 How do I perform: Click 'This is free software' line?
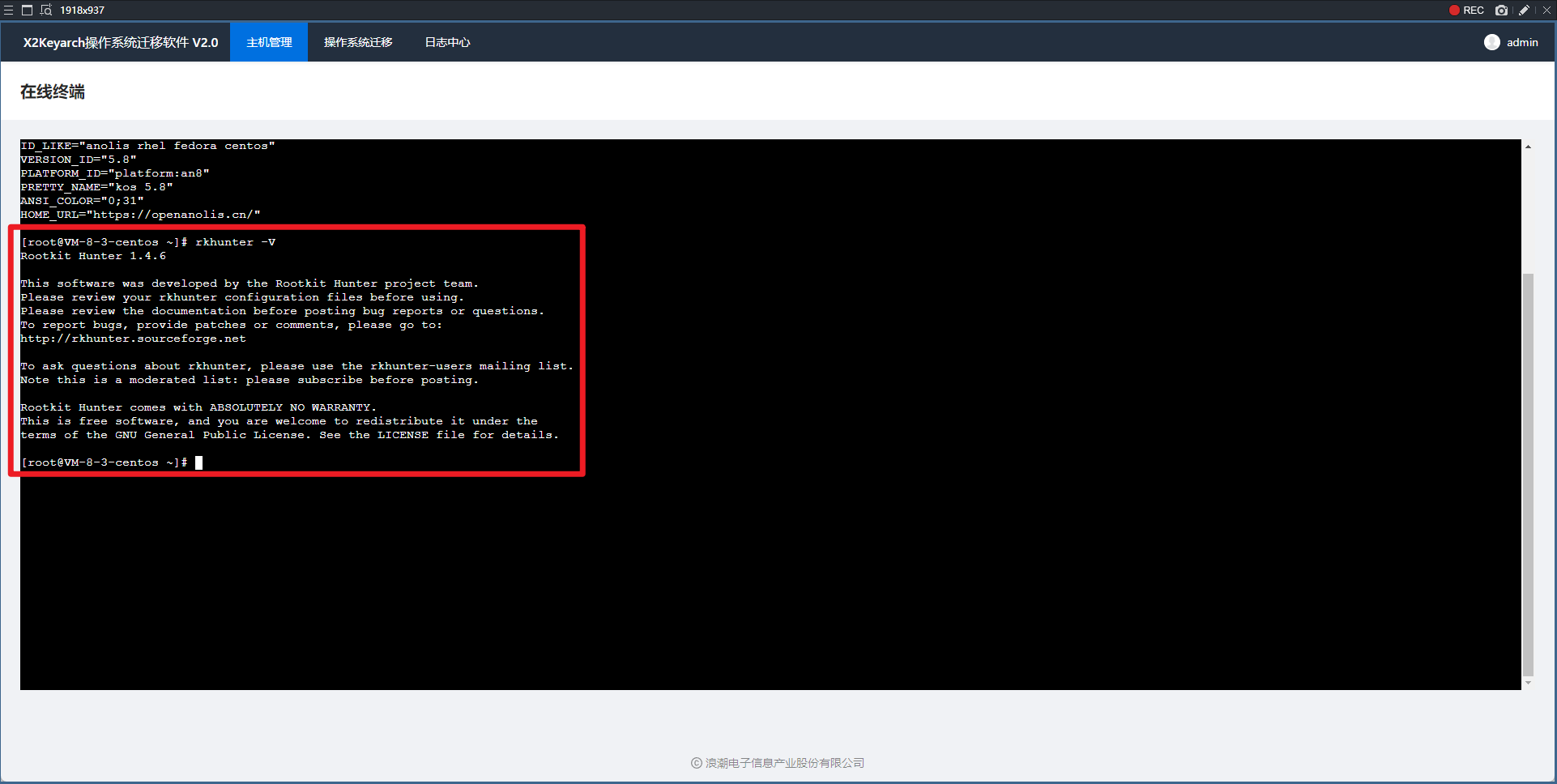coord(279,421)
